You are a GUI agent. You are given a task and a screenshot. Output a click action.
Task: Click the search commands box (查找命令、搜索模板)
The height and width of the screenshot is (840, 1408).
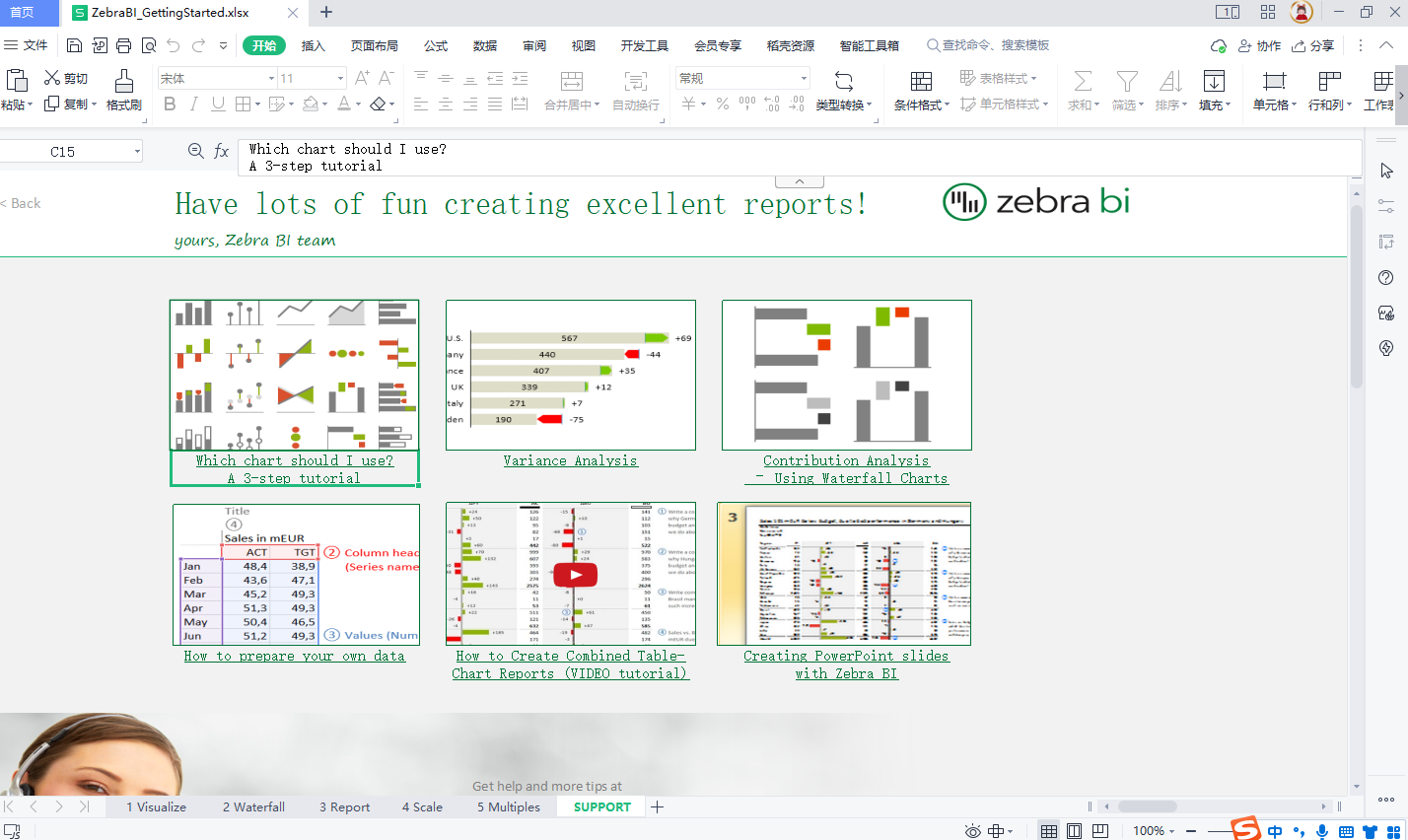tap(989, 45)
